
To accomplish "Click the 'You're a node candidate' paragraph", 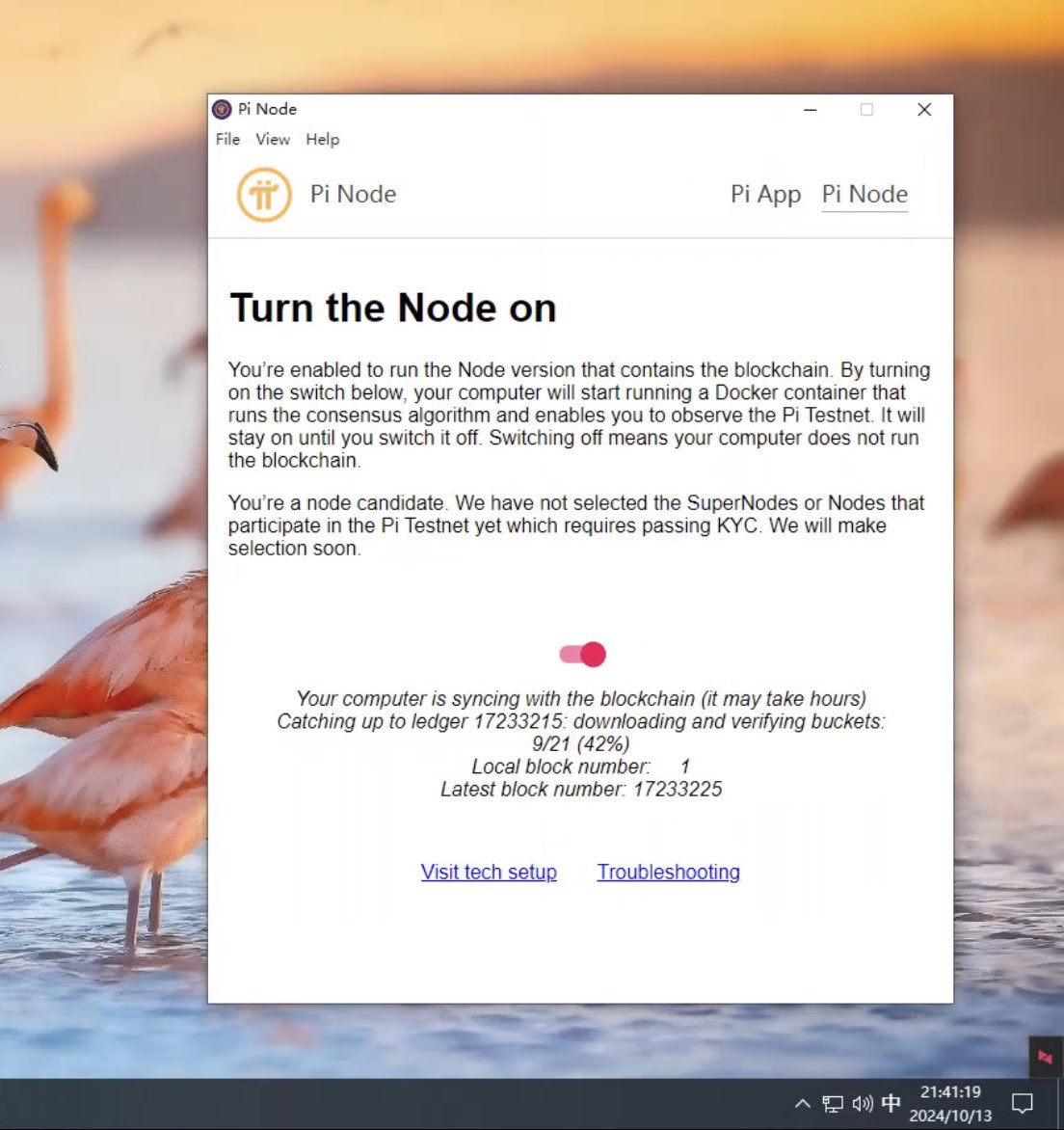I will coord(576,525).
